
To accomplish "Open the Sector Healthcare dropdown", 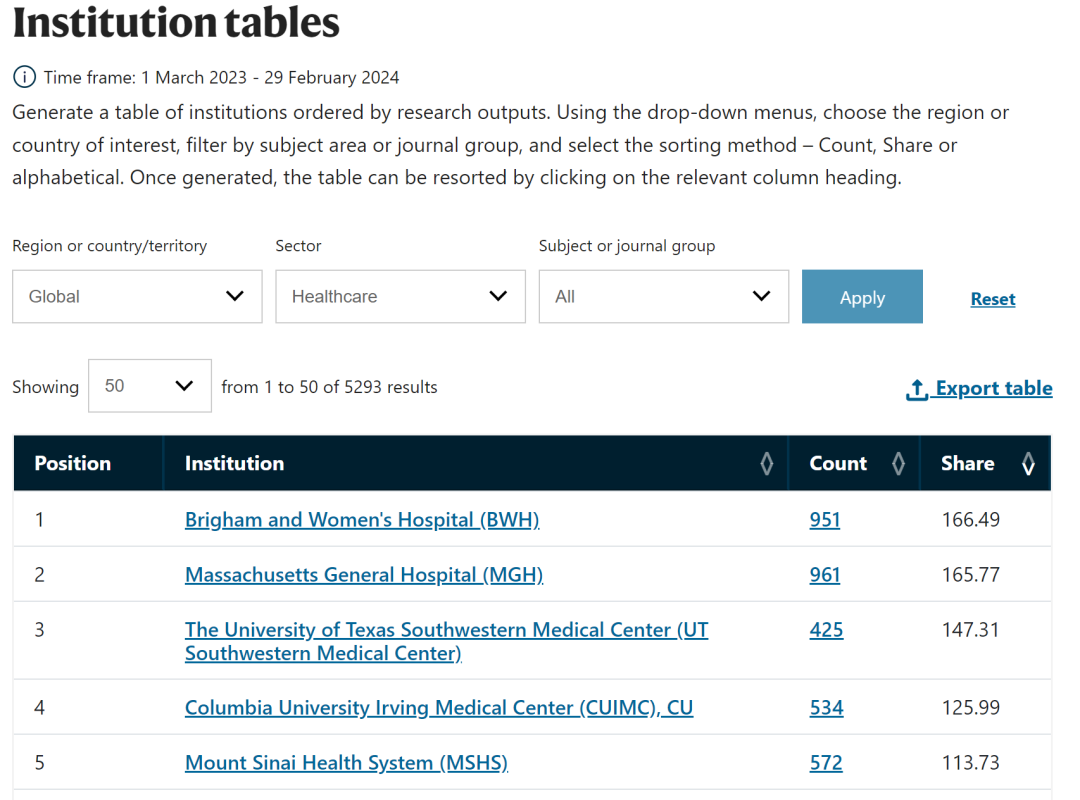I will (400, 296).
